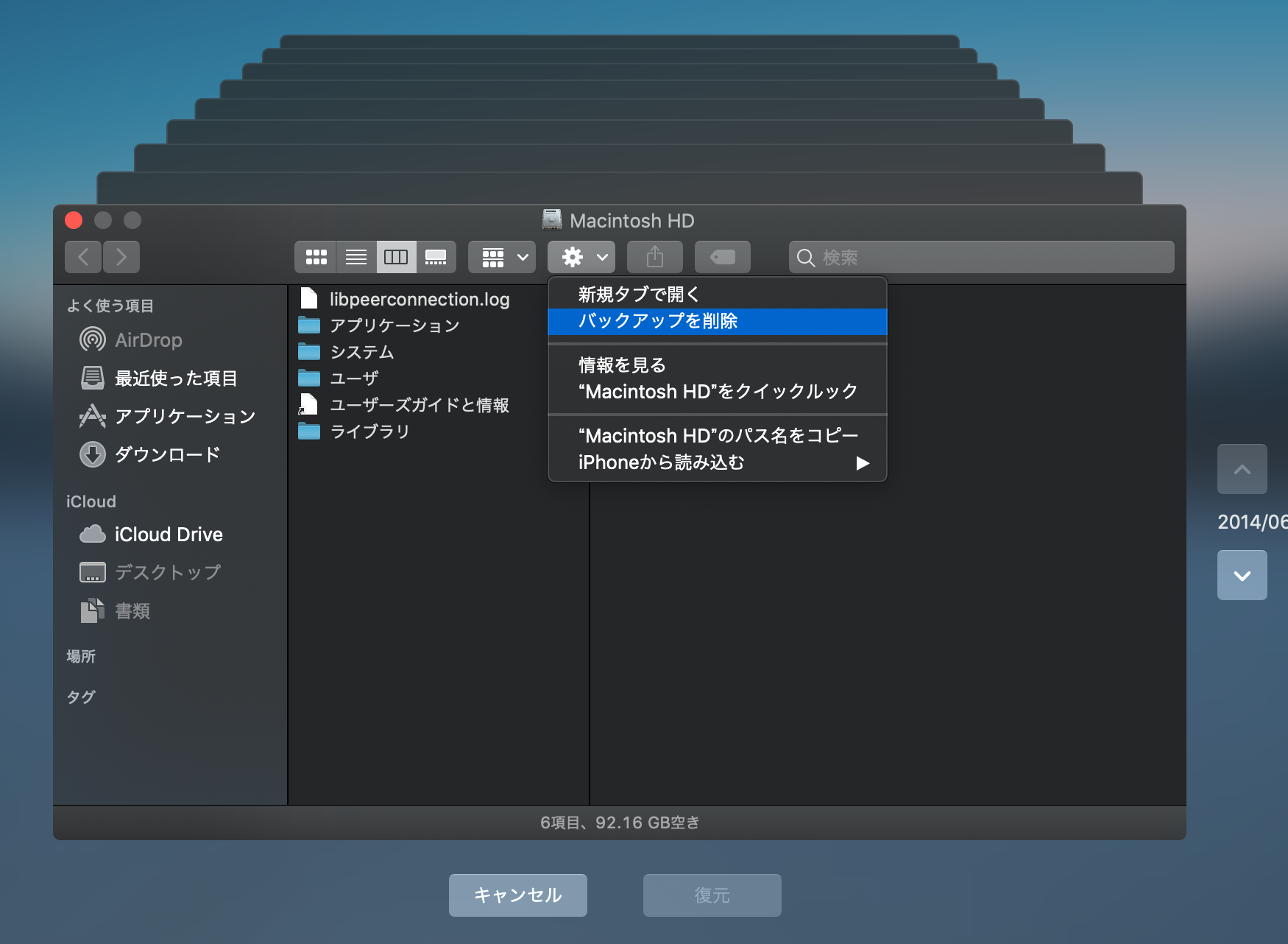Image resolution: width=1288 pixels, height=944 pixels.
Task: Expand the iPhoneから読み込む submenu arrow
Action: point(863,463)
